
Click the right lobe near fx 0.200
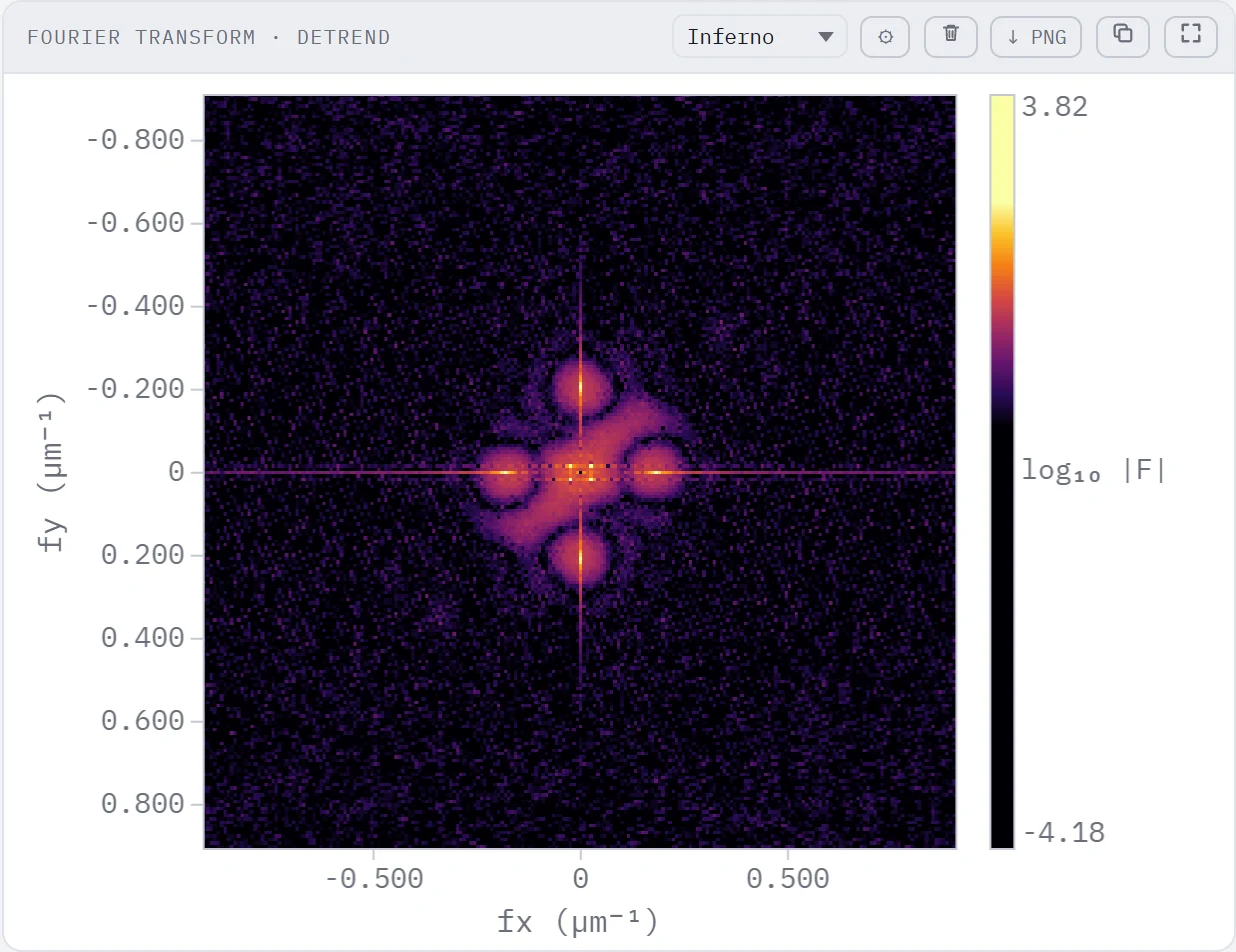pyautogui.click(x=656, y=472)
